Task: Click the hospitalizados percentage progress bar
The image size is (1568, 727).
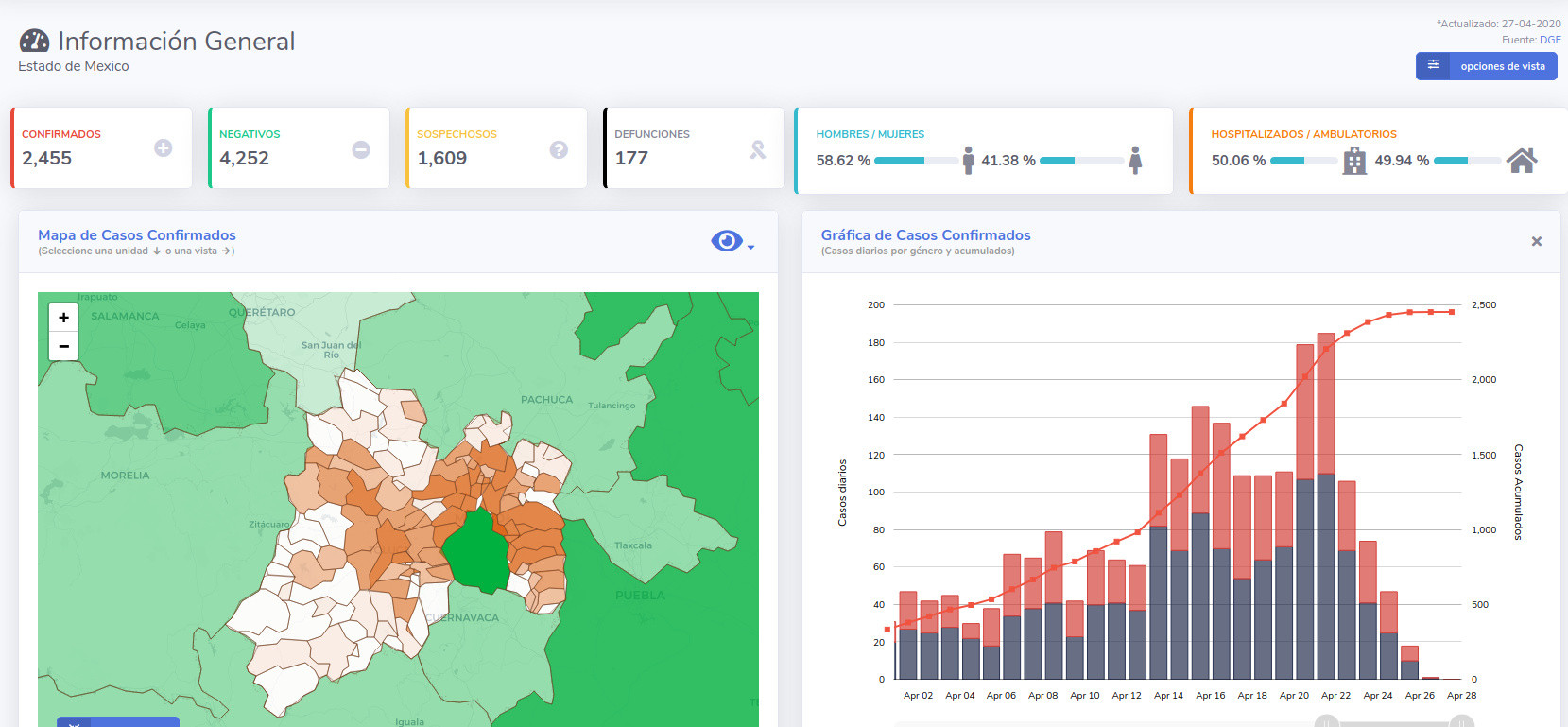Action: pos(1304,161)
